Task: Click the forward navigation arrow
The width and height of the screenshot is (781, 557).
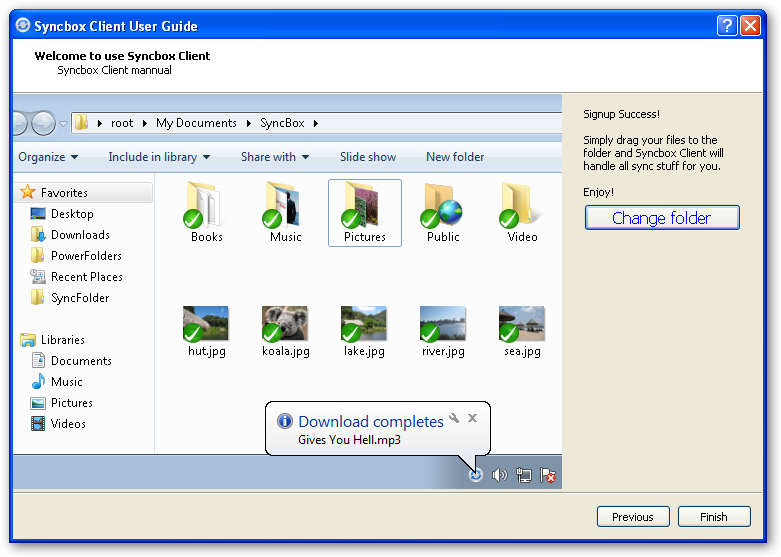Action: [43, 123]
